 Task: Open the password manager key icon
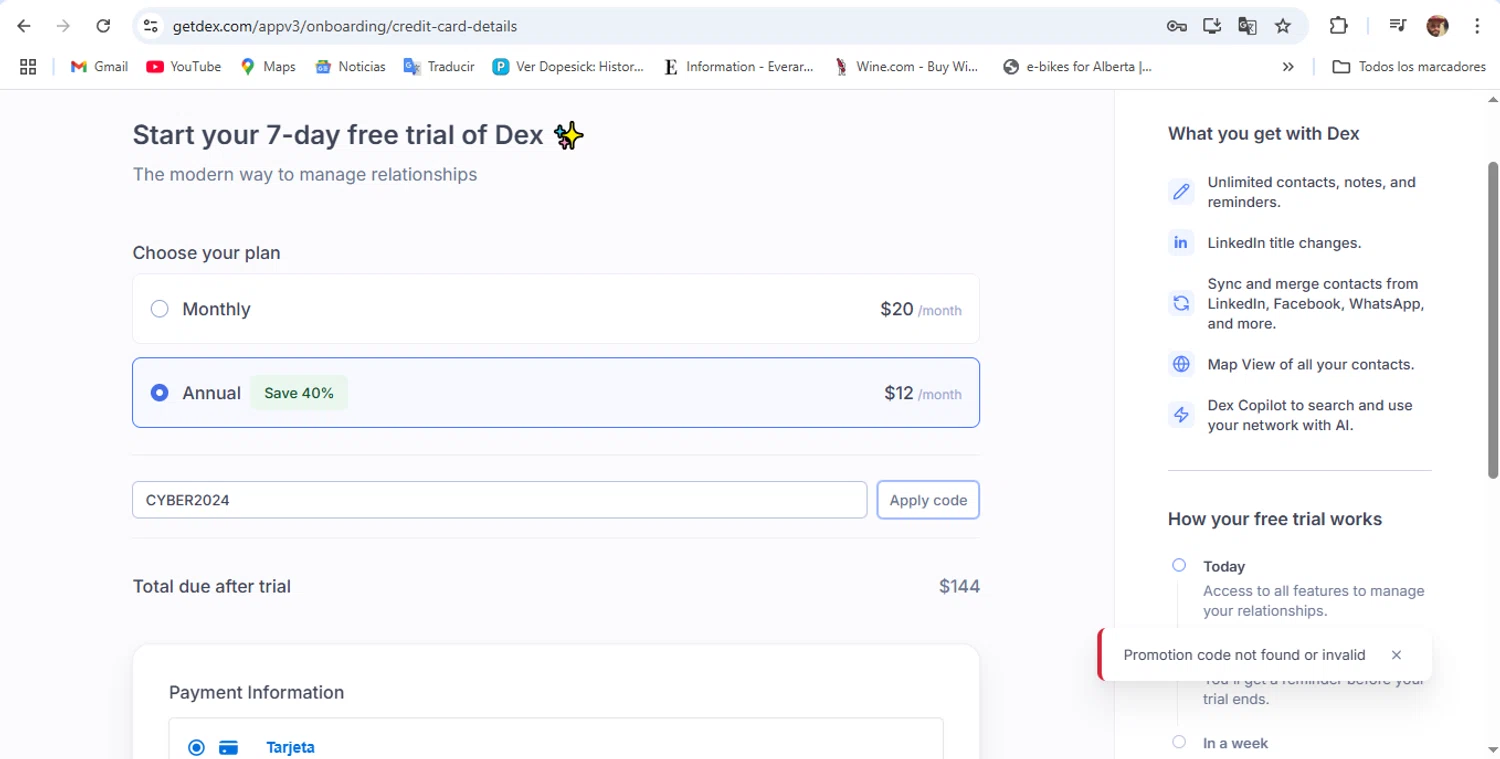pos(1176,26)
